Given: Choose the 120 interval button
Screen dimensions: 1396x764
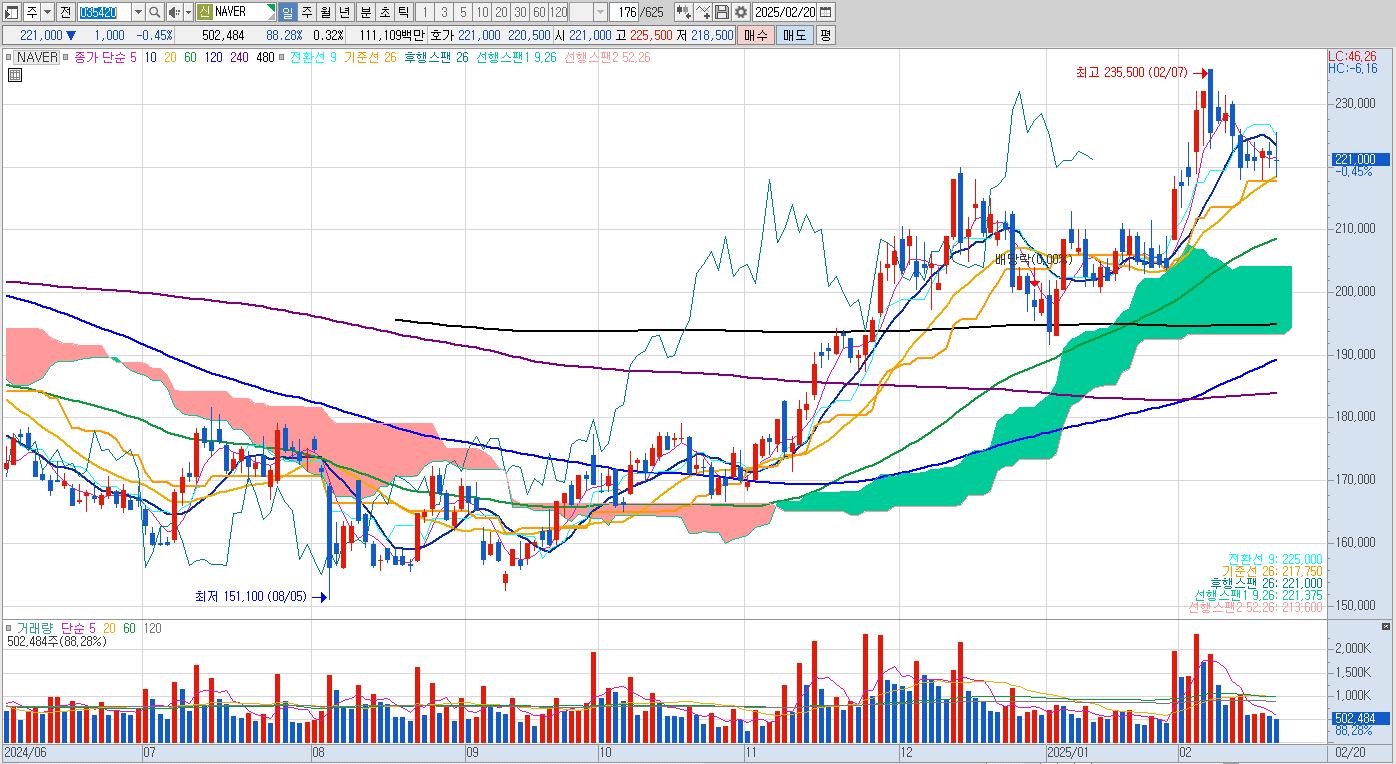Looking at the screenshot, I should coord(558,12).
